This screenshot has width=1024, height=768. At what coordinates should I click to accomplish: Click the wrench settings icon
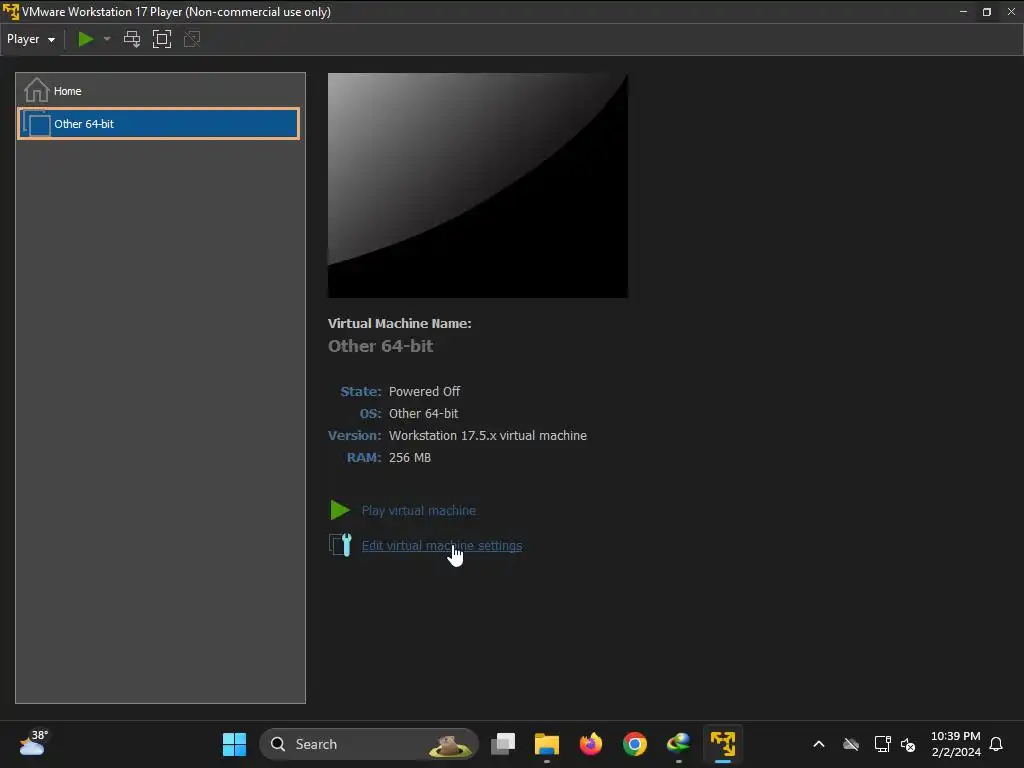pos(341,545)
